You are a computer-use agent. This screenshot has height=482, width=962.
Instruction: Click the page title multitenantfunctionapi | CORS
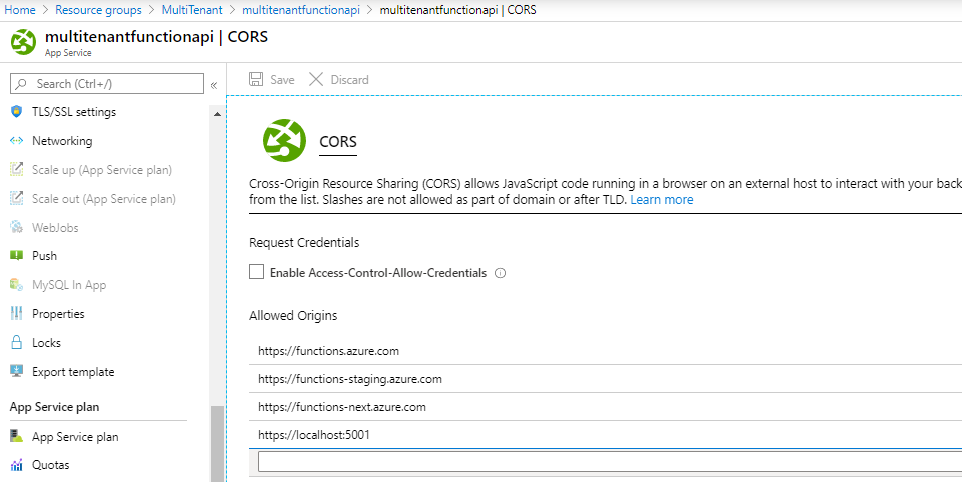[x=156, y=36]
